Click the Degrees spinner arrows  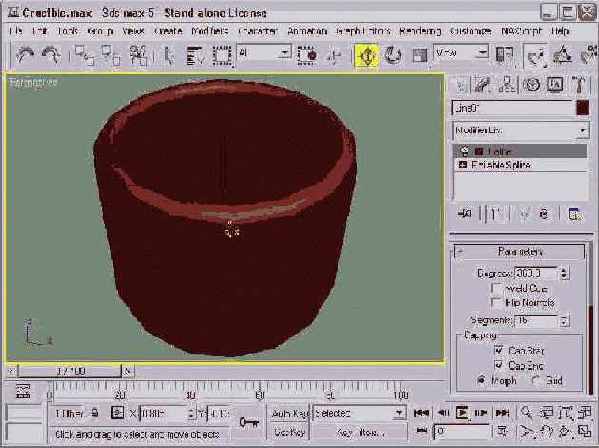(x=564, y=273)
